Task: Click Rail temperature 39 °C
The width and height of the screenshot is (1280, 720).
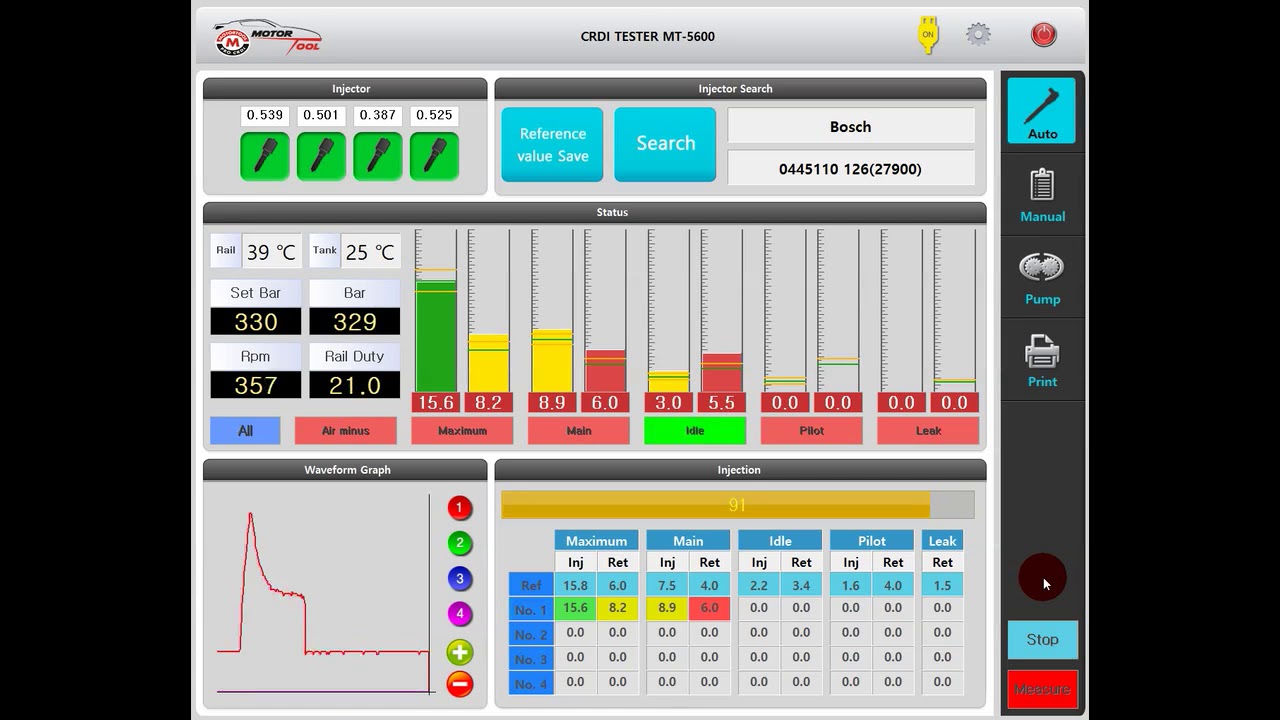Action: (x=271, y=251)
